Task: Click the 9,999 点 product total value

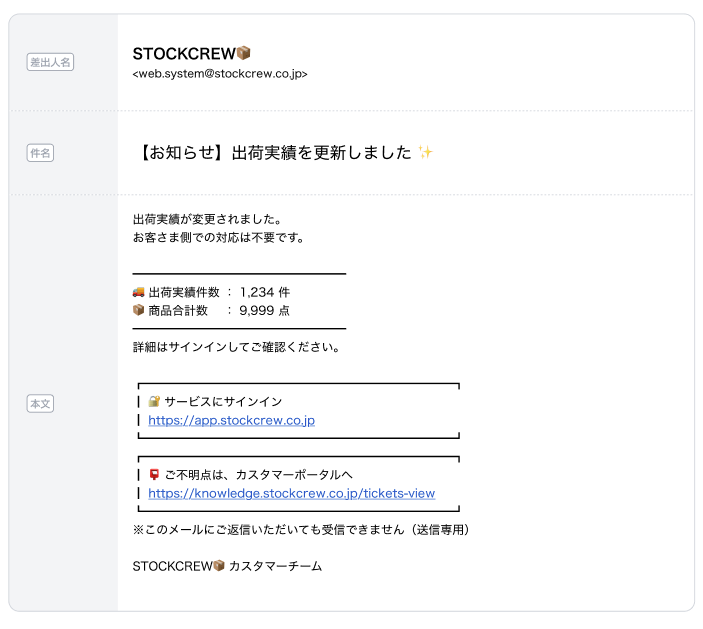Action: 265,311
